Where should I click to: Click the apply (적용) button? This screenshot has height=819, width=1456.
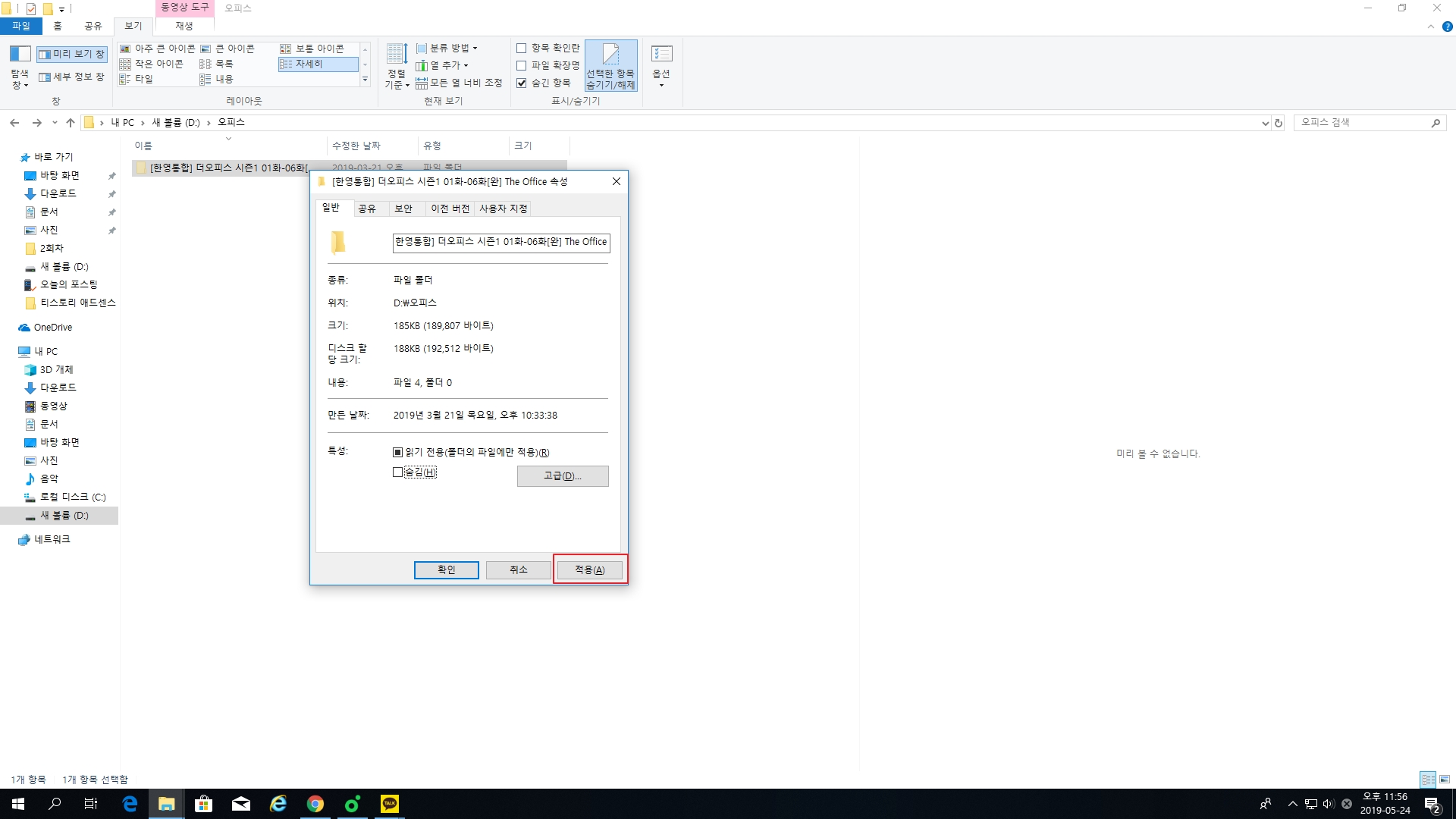[589, 570]
